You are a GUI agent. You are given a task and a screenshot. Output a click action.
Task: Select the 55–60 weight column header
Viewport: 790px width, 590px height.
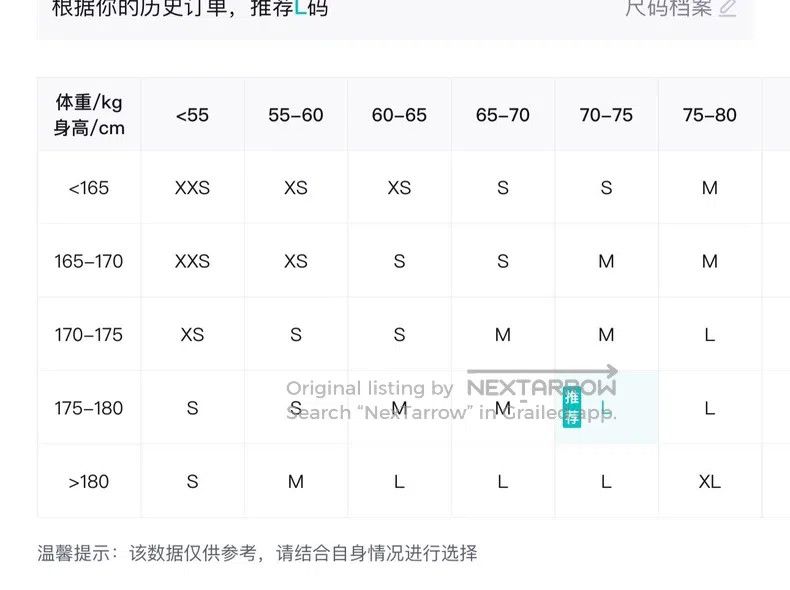296,115
